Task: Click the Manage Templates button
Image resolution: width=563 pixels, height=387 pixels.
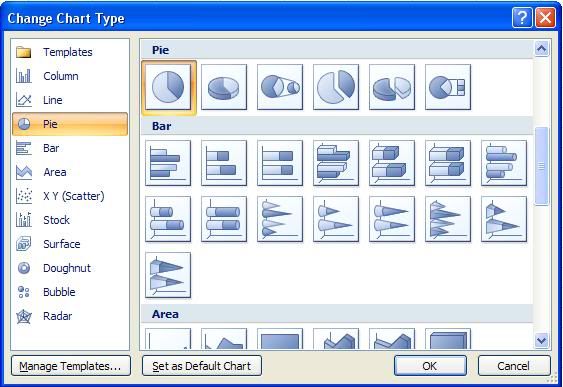Action: (x=71, y=366)
